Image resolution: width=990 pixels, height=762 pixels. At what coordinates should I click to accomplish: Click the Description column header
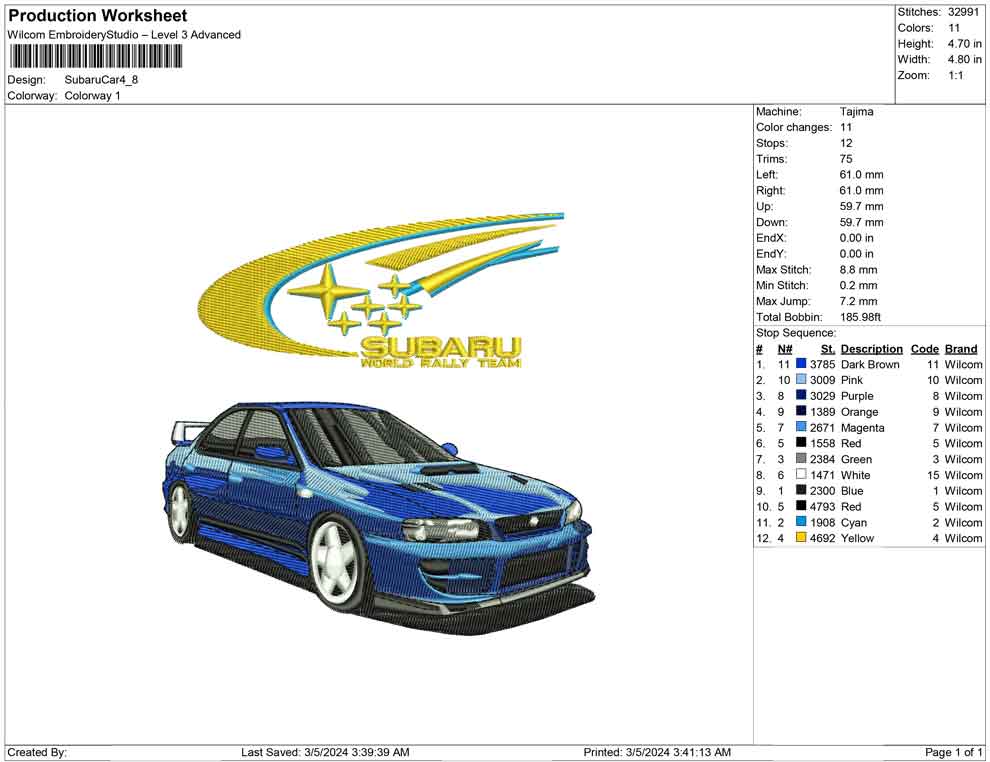coord(871,348)
